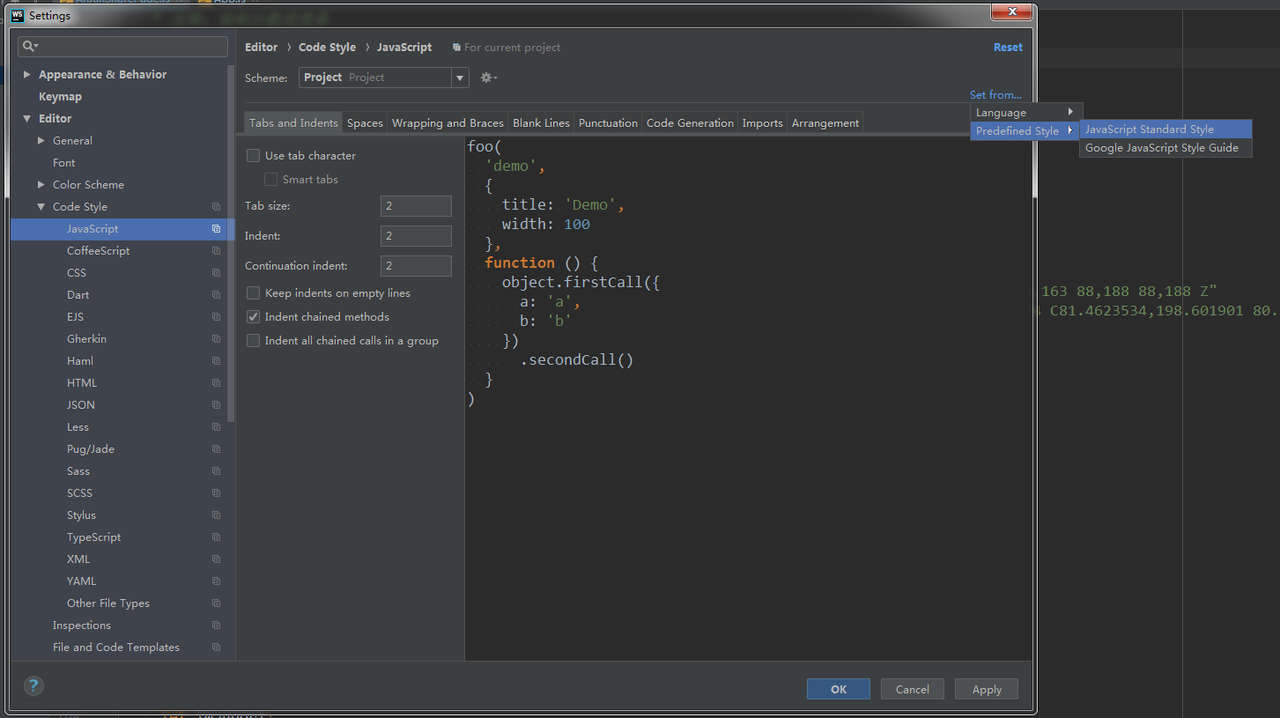
Task: Click the project-level icon beside Code Style row
Action: point(216,207)
